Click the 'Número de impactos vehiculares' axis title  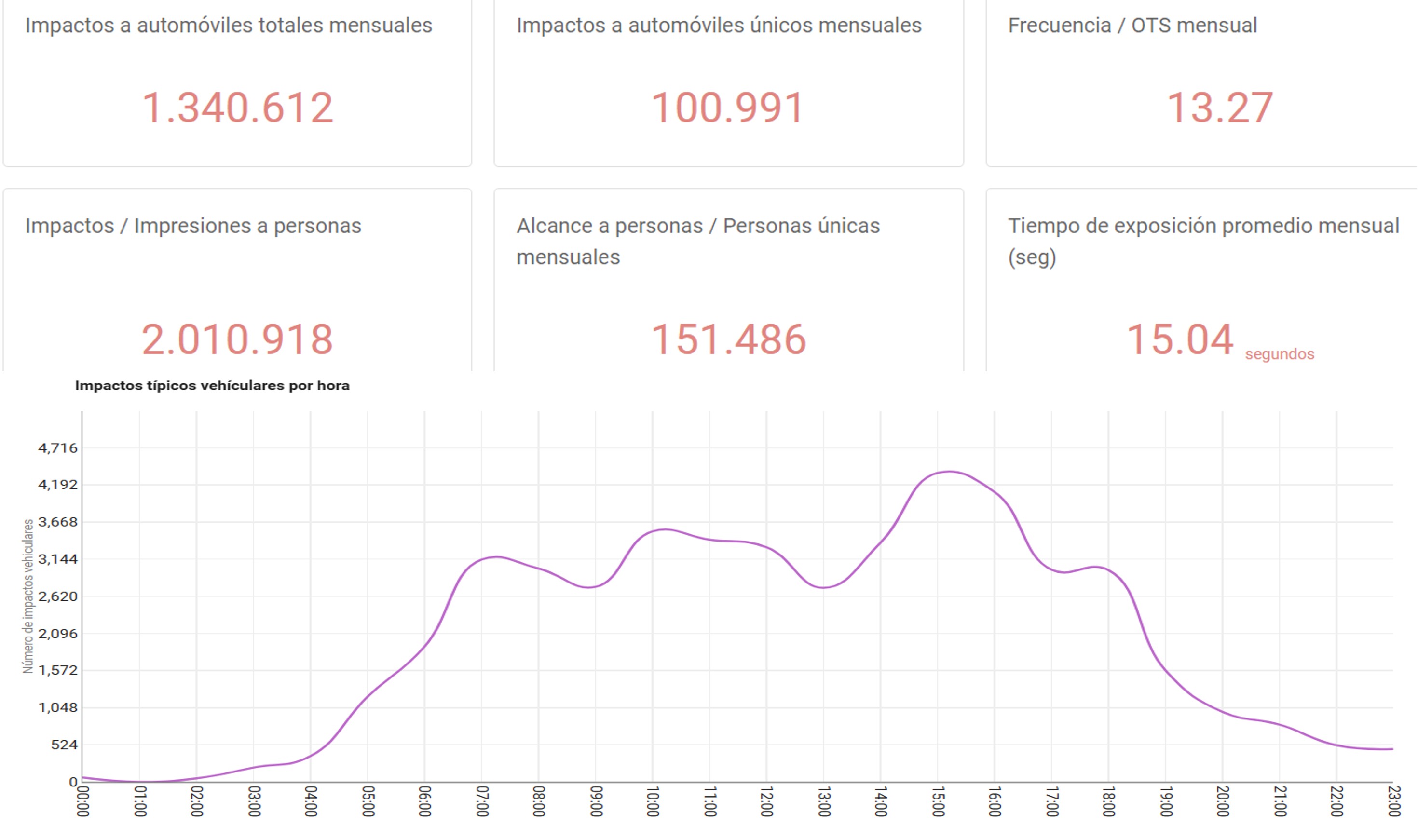tap(28, 596)
